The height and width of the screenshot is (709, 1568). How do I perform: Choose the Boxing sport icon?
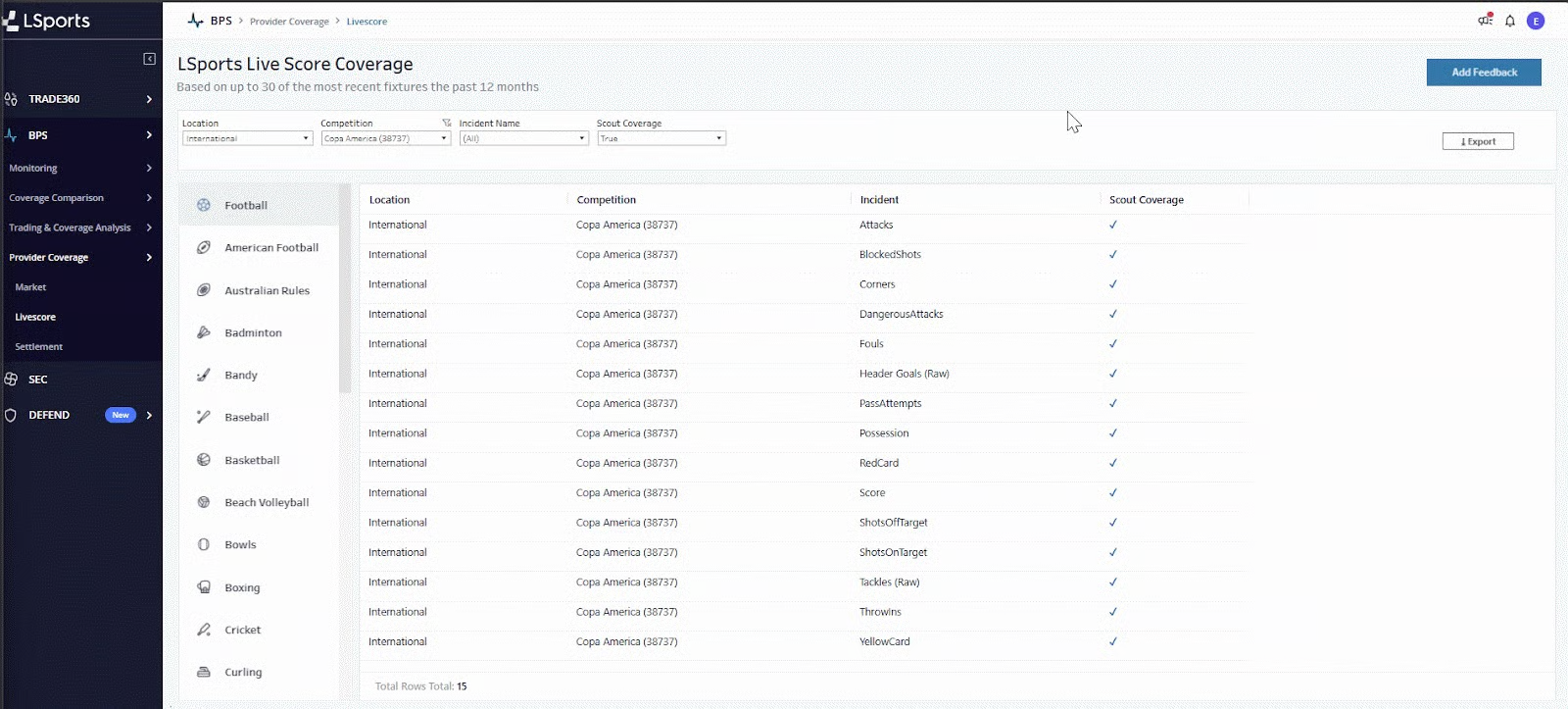click(204, 587)
